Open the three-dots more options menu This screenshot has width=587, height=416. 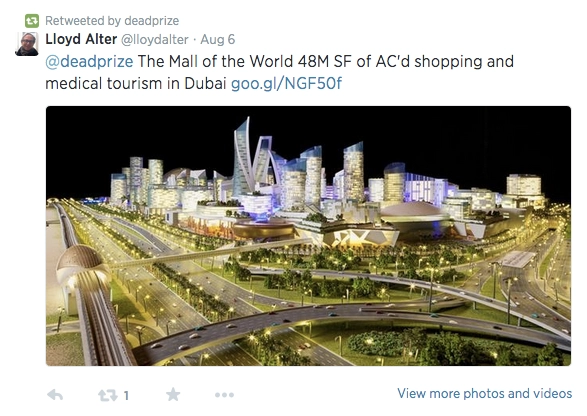pyautogui.click(x=224, y=395)
